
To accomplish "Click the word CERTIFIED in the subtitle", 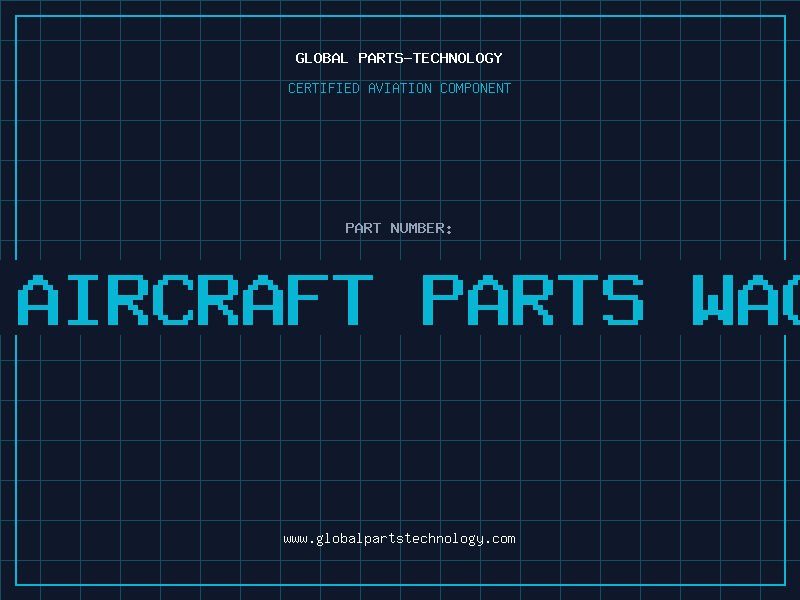I will pyautogui.click(x=324, y=88).
